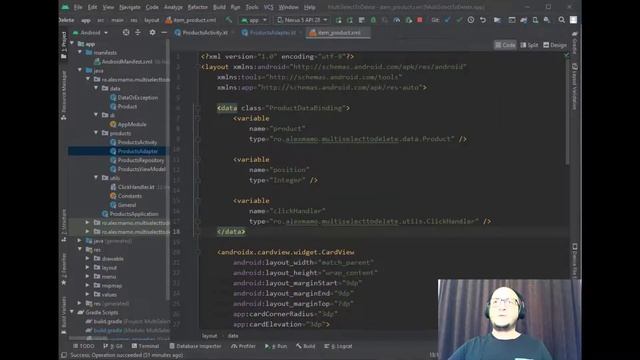This screenshot has width=640, height=360.
Task: Open the Layout Validation side panel
Action: tap(574, 87)
